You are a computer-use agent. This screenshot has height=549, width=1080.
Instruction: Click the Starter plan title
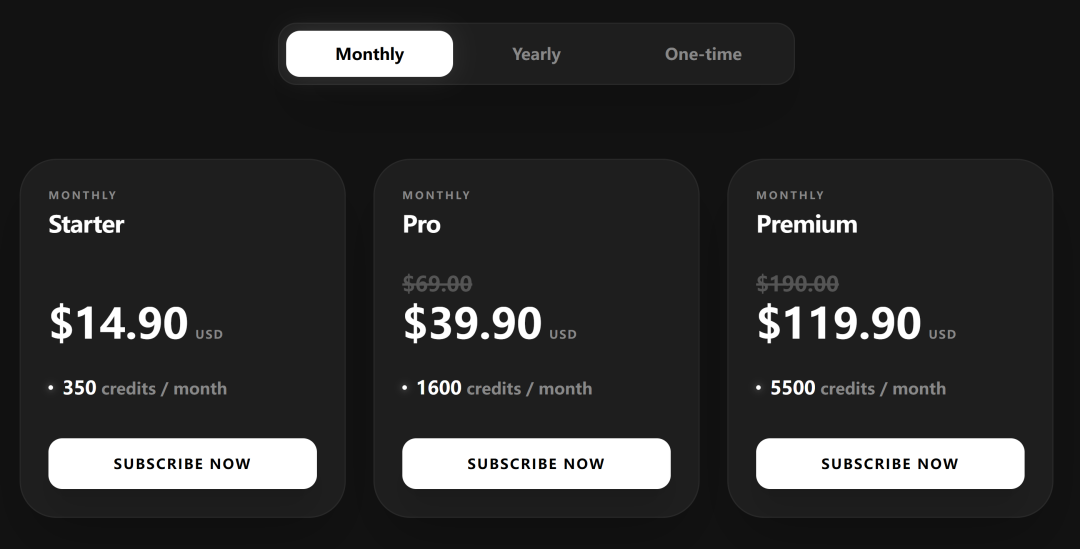(x=86, y=224)
